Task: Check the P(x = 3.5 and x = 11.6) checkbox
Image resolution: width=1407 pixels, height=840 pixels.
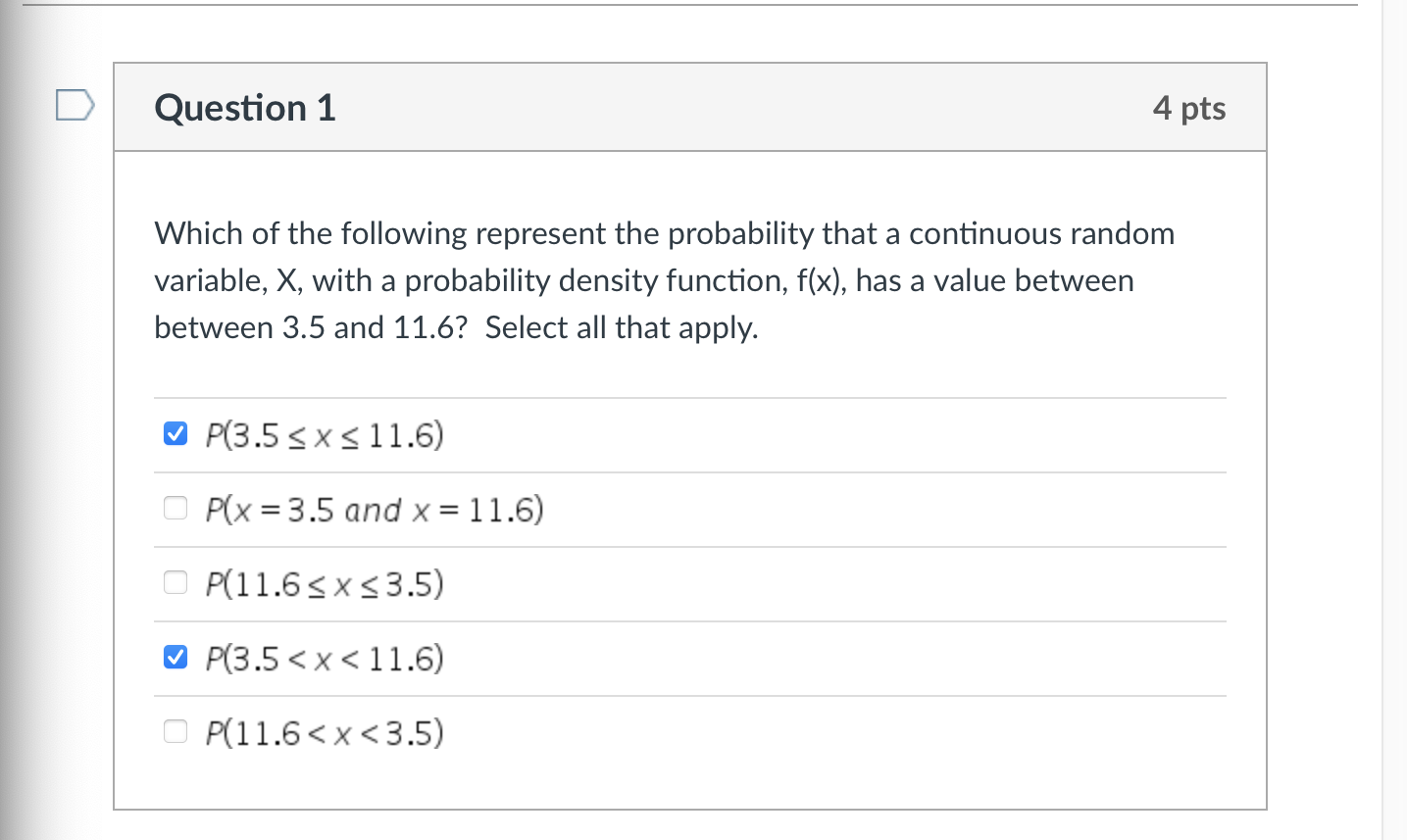Action: click(176, 508)
